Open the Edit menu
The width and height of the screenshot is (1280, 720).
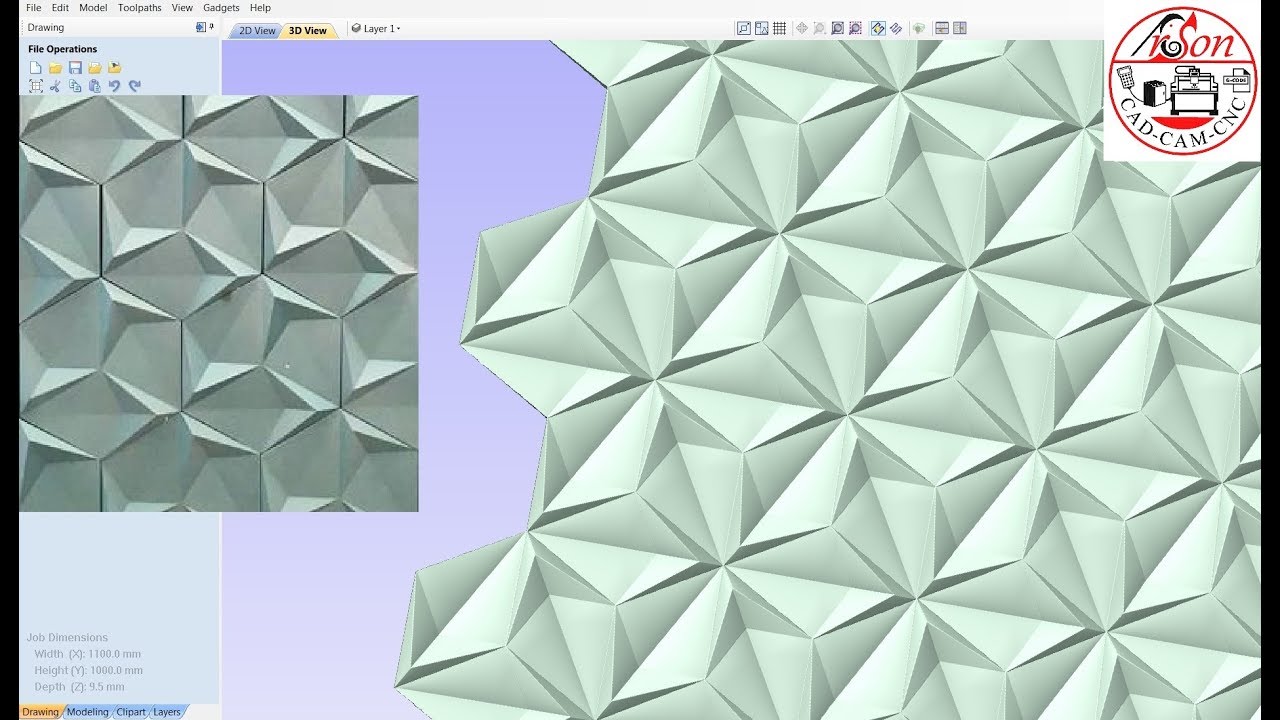point(60,8)
